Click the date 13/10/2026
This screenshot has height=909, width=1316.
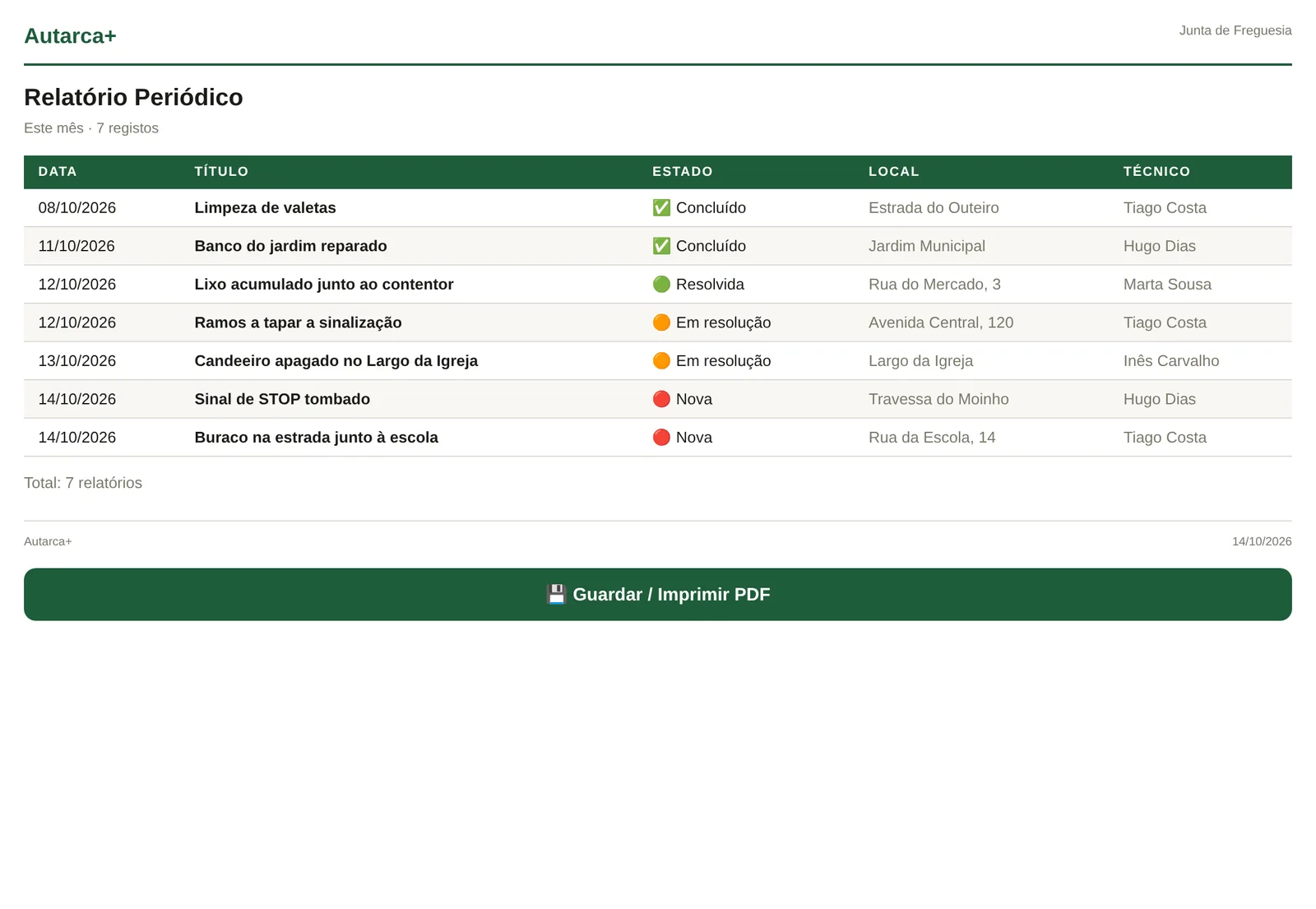(x=77, y=361)
